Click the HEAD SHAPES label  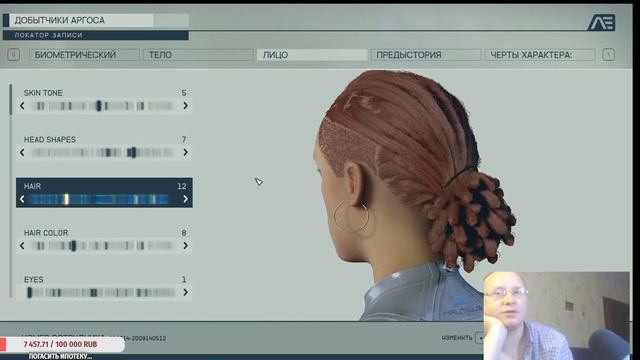pos(50,140)
